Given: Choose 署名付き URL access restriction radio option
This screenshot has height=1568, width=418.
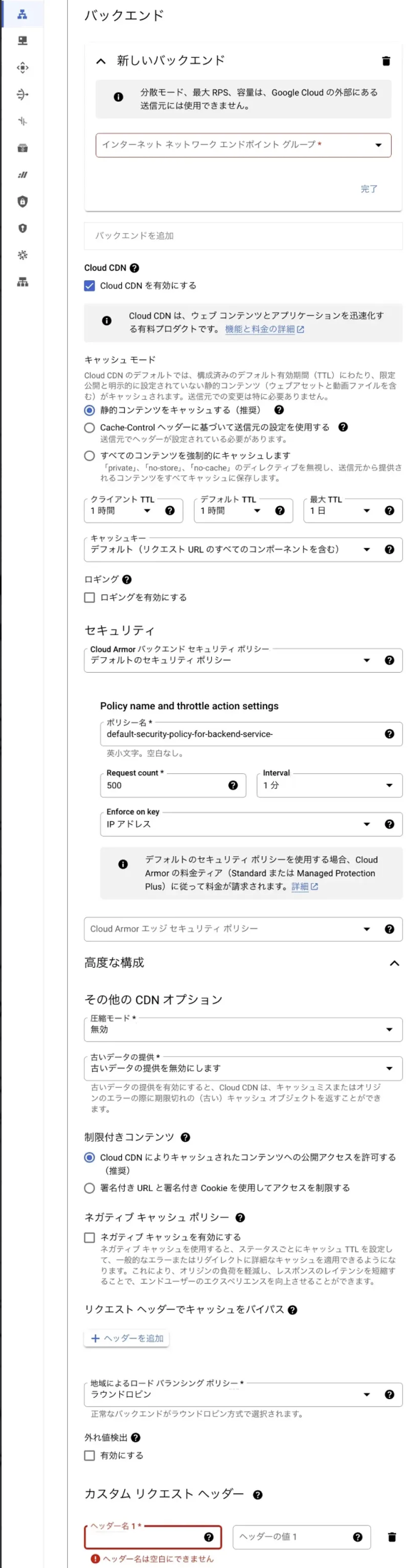Looking at the screenshot, I should click(89, 1188).
